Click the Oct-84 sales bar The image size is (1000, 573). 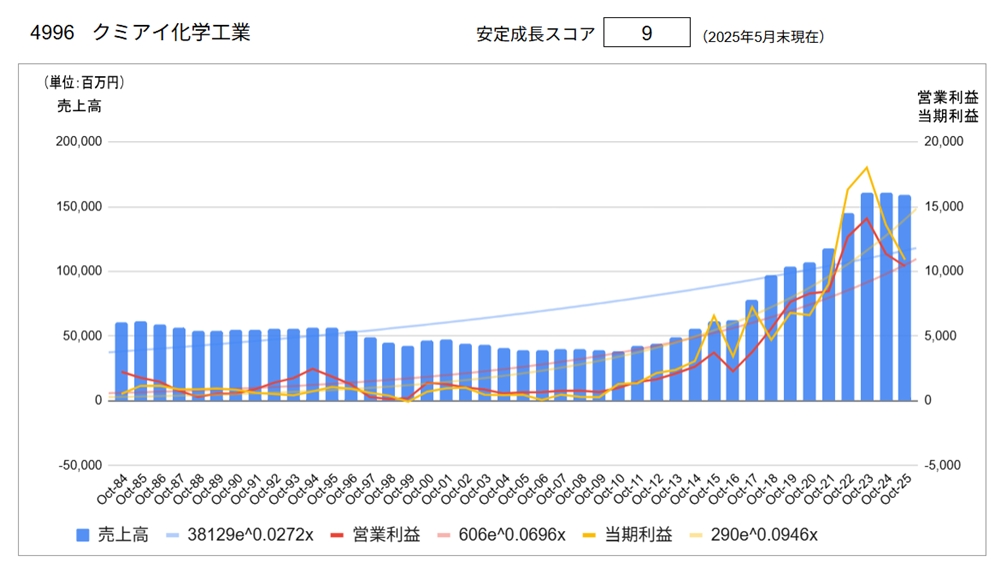(x=121, y=362)
